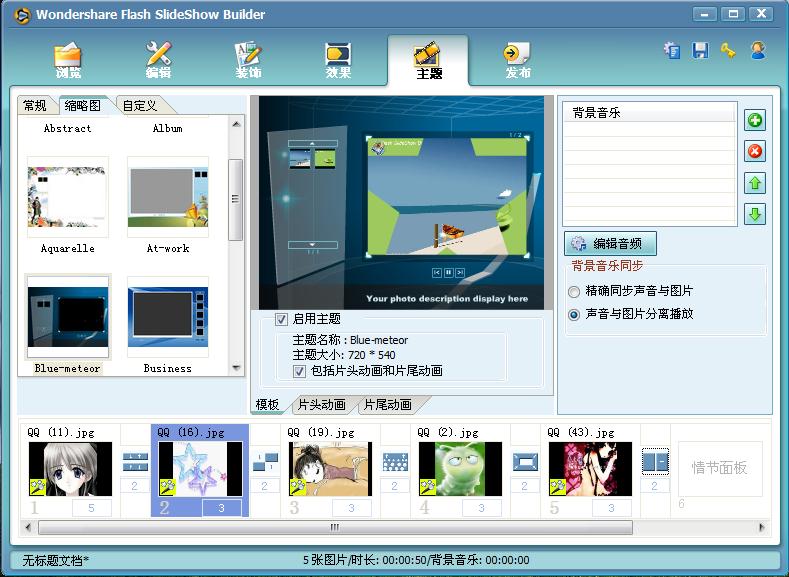Click storyboard scroll right arrow

tap(761, 527)
